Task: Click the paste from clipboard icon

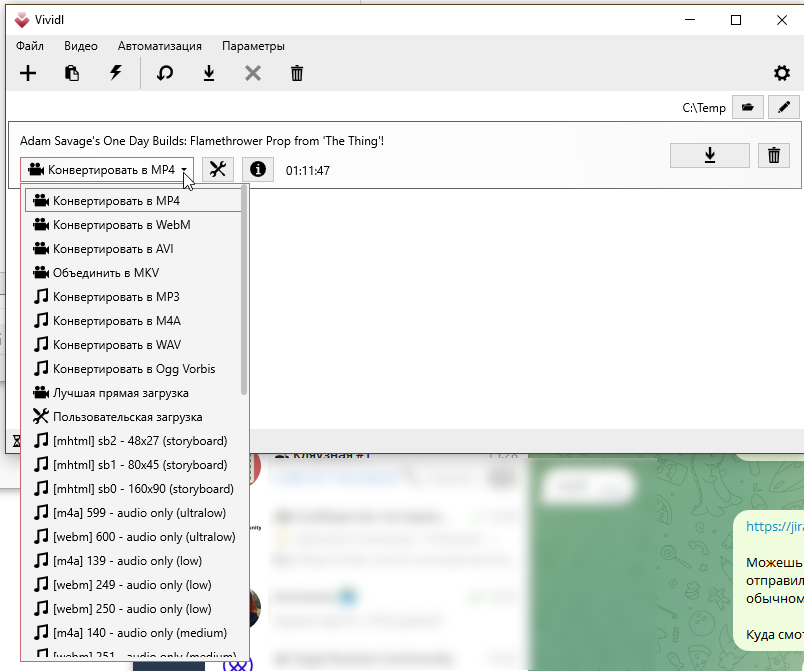Action: click(x=72, y=73)
